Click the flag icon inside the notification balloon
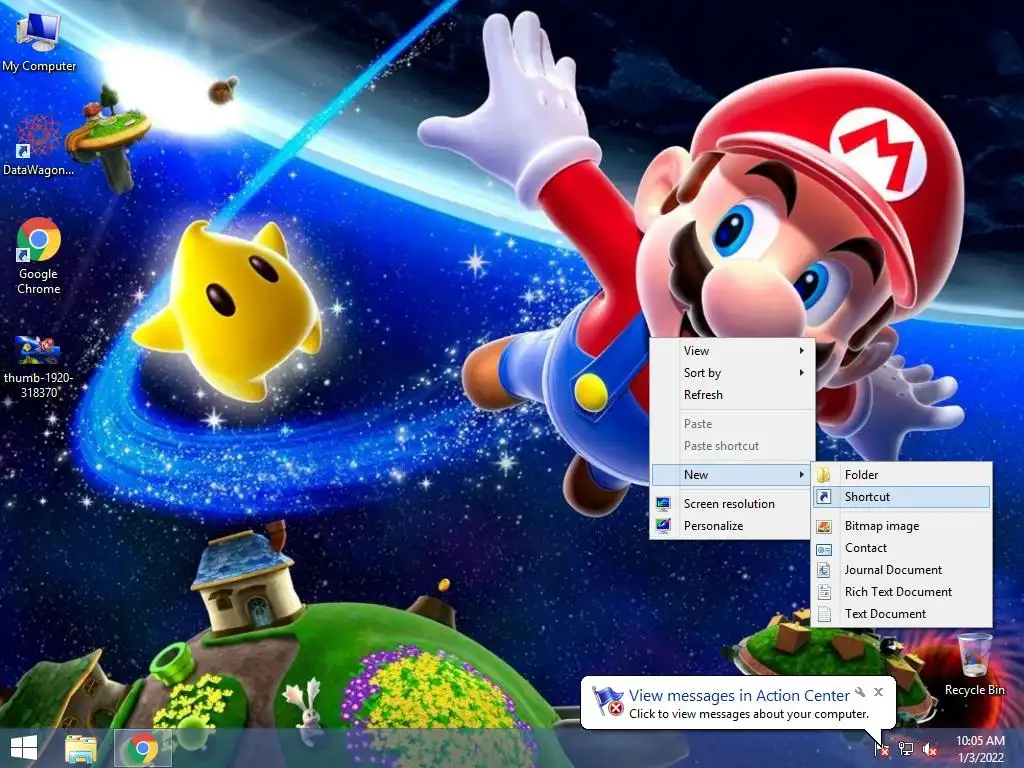The image size is (1024, 768). (607, 701)
